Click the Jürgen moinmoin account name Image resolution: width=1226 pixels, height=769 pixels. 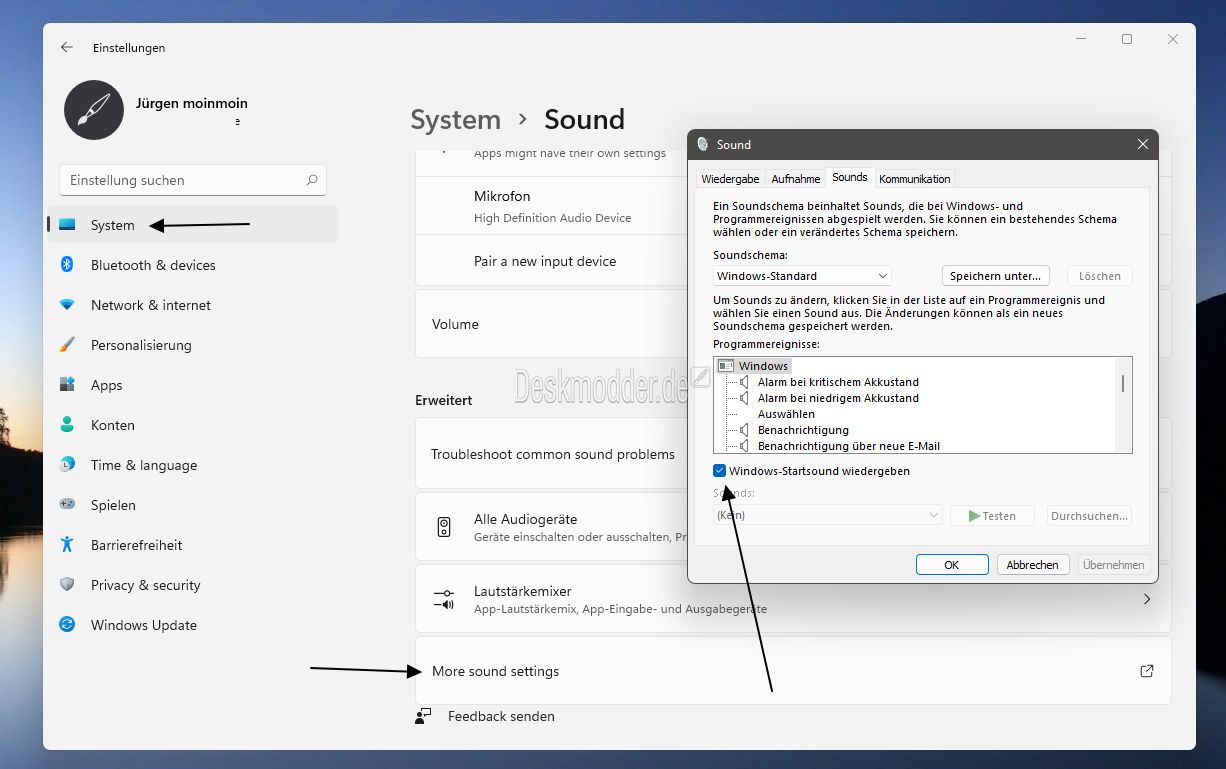click(192, 103)
